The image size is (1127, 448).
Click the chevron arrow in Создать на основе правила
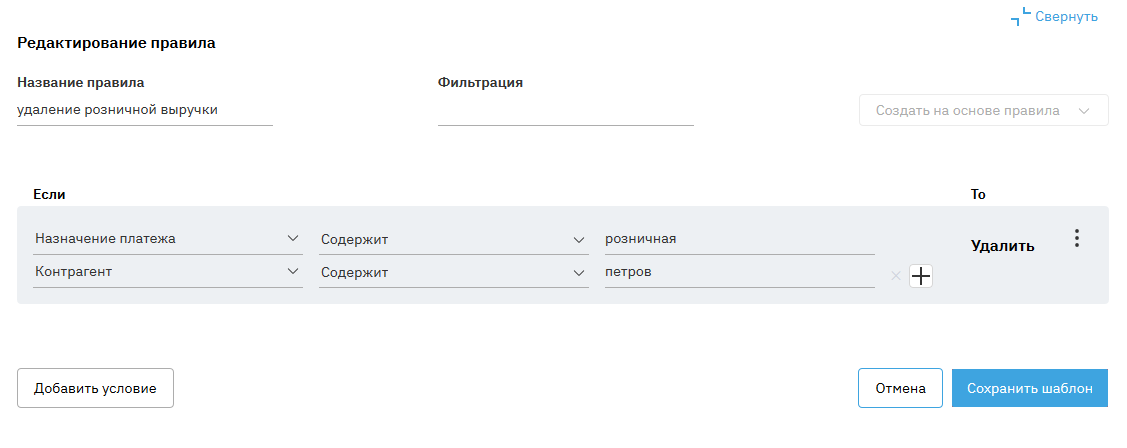pos(1085,111)
